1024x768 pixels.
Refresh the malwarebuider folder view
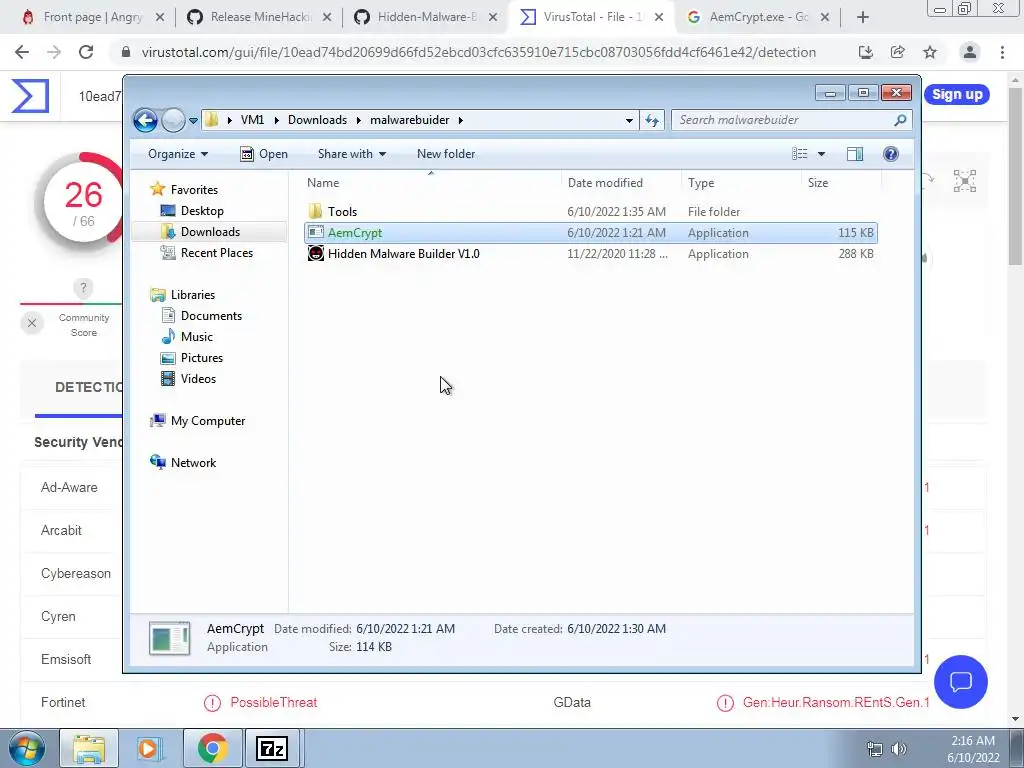click(x=652, y=120)
